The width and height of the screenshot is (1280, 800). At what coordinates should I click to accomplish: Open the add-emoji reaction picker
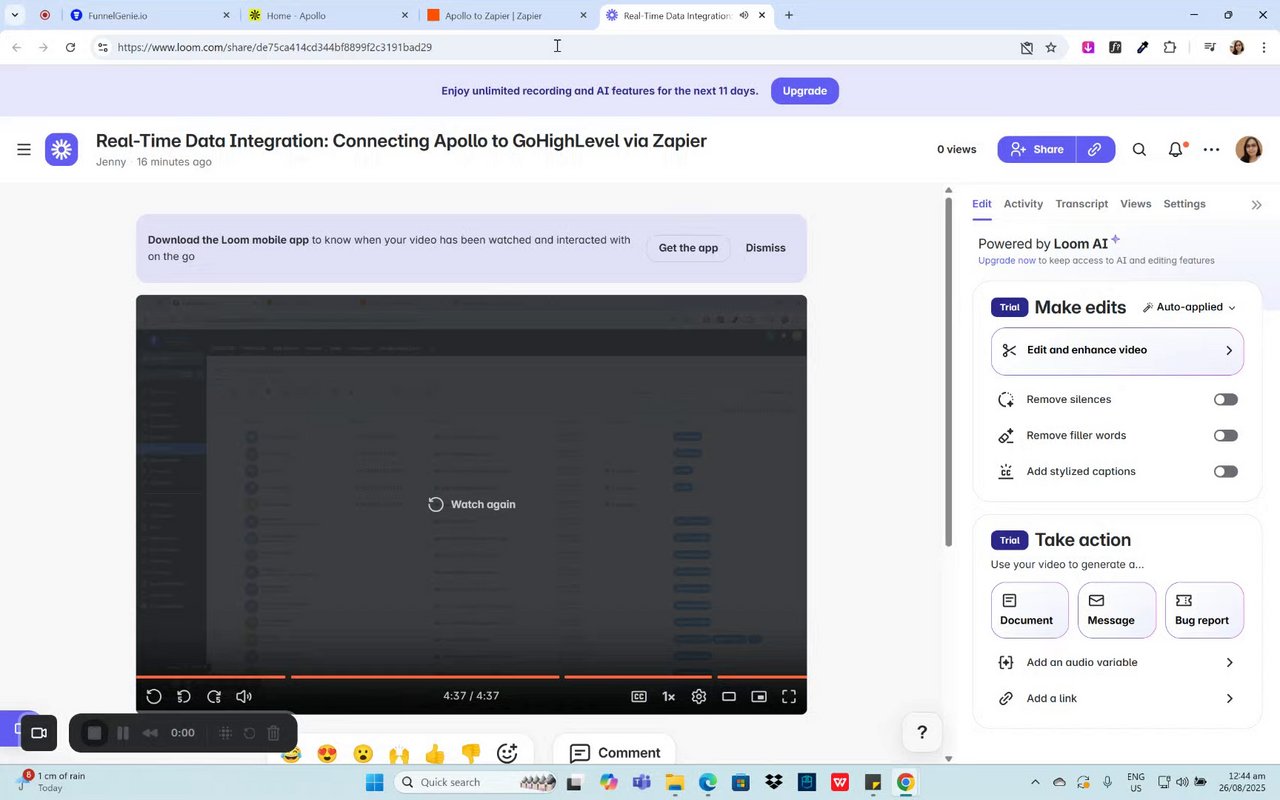507,753
